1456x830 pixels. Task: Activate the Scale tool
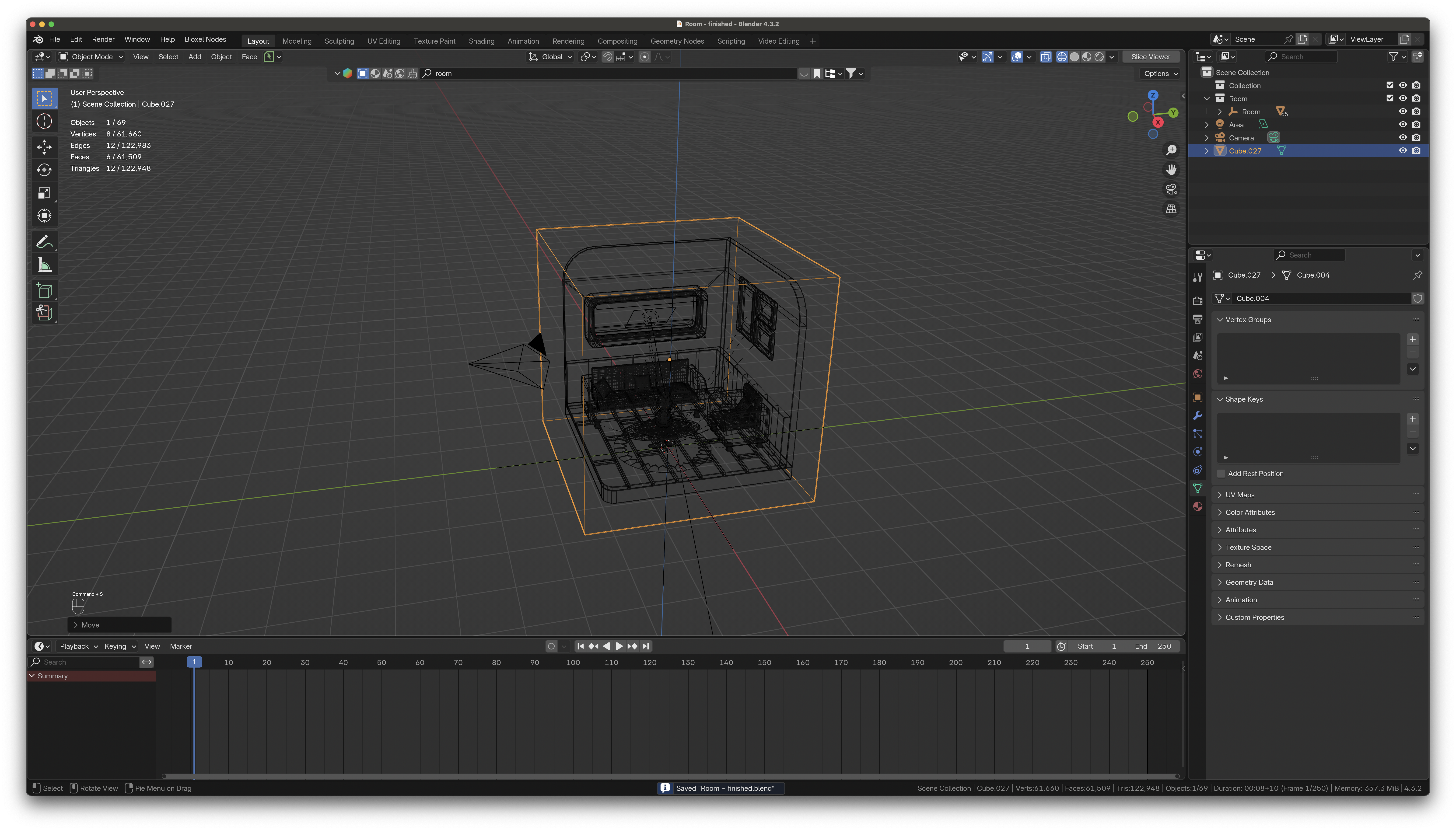[x=45, y=193]
